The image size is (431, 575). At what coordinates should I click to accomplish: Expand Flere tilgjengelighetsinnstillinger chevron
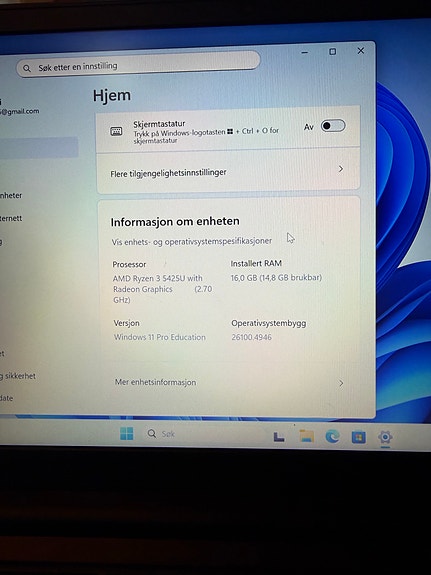(341, 169)
